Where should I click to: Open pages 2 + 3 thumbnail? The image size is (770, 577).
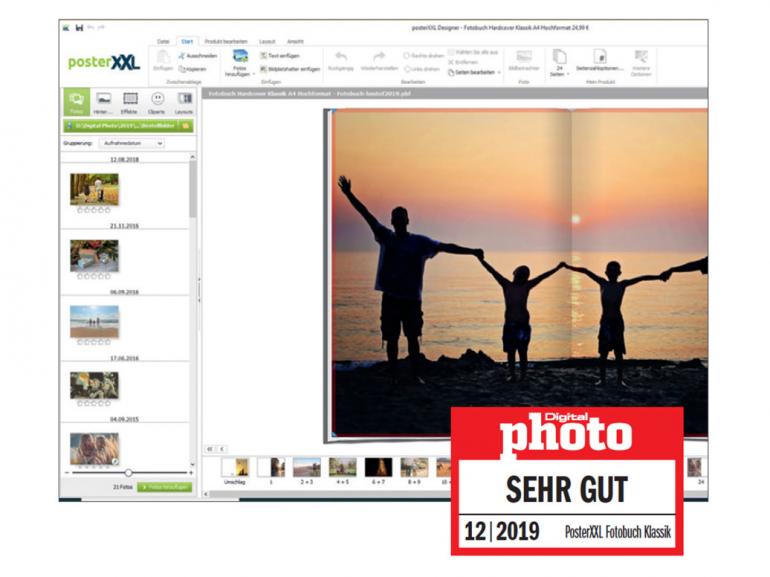[x=307, y=467]
